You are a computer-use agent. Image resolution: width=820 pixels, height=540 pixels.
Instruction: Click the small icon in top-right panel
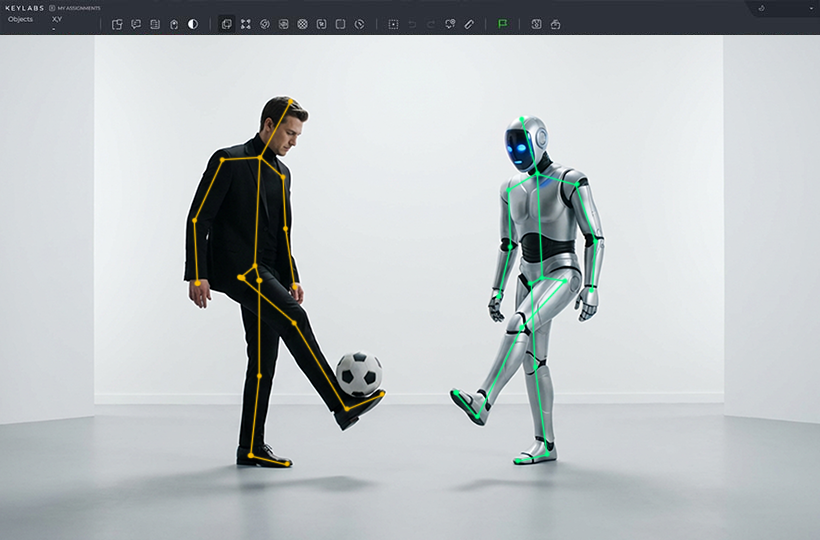[x=761, y=8]
